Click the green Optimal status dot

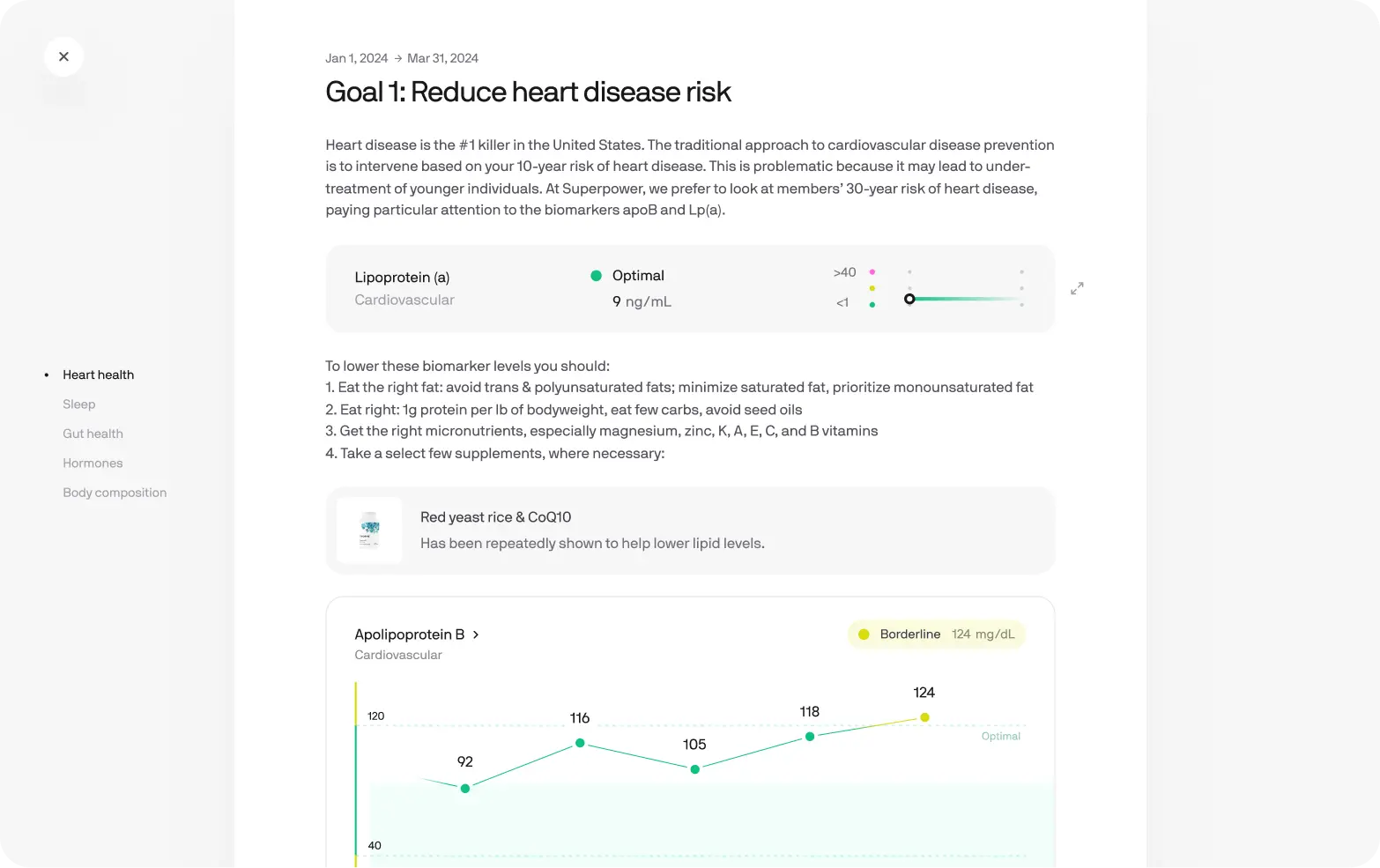pyautogui.click(x=596, y=276)
